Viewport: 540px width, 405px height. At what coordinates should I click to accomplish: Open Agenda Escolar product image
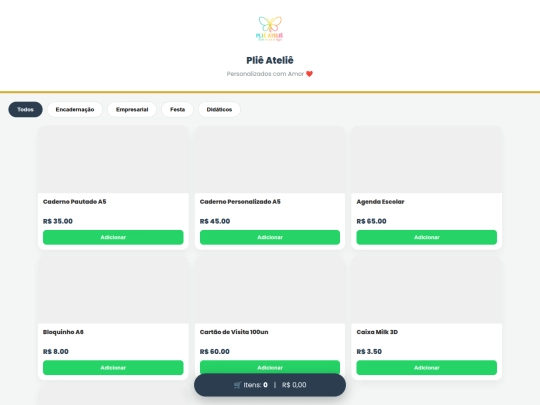(427, 159)
